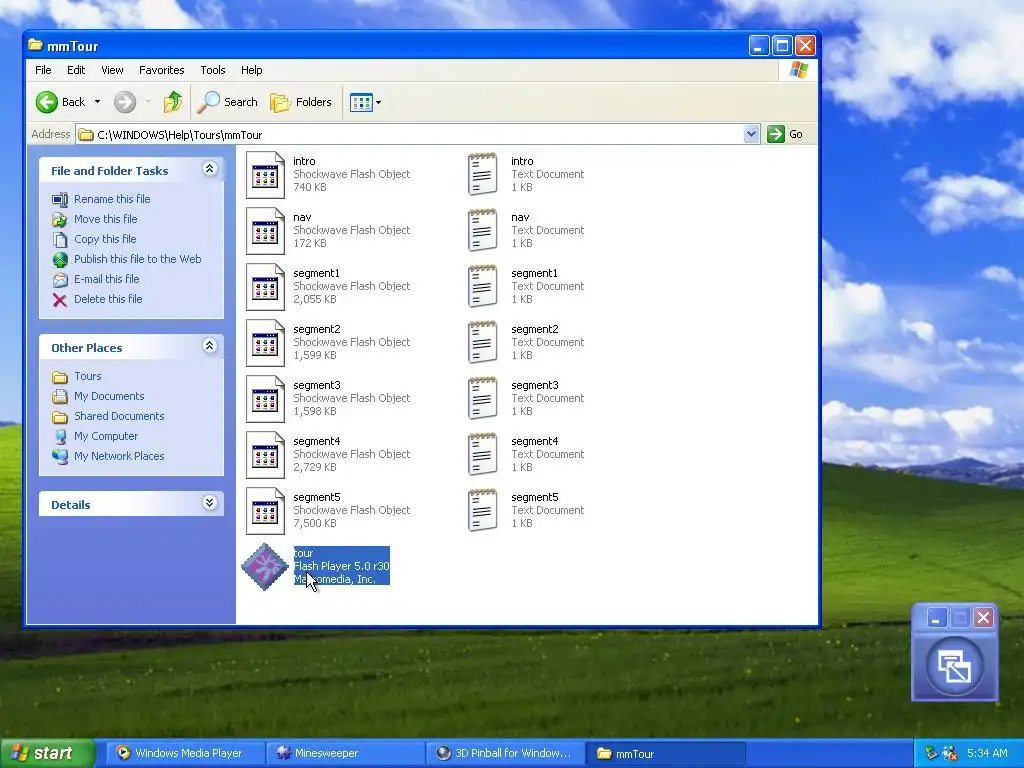The image size is (1024, 768).
Task: Select the segment4 Shockwave Flash Object icon
Action: point(265,455)
